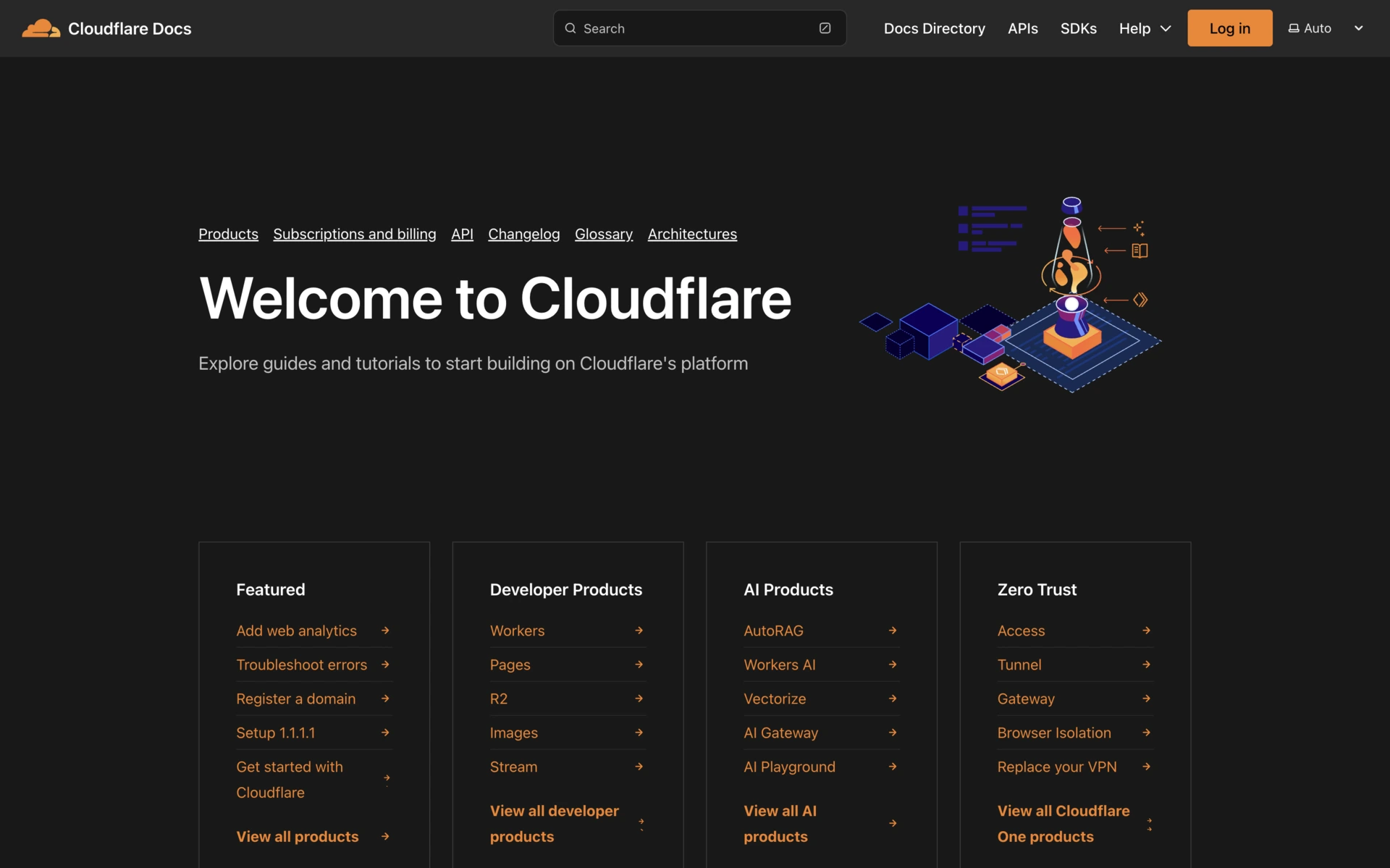Click arrow icon next to AutoRAG

pyautogui.click(x=893, y=631)
